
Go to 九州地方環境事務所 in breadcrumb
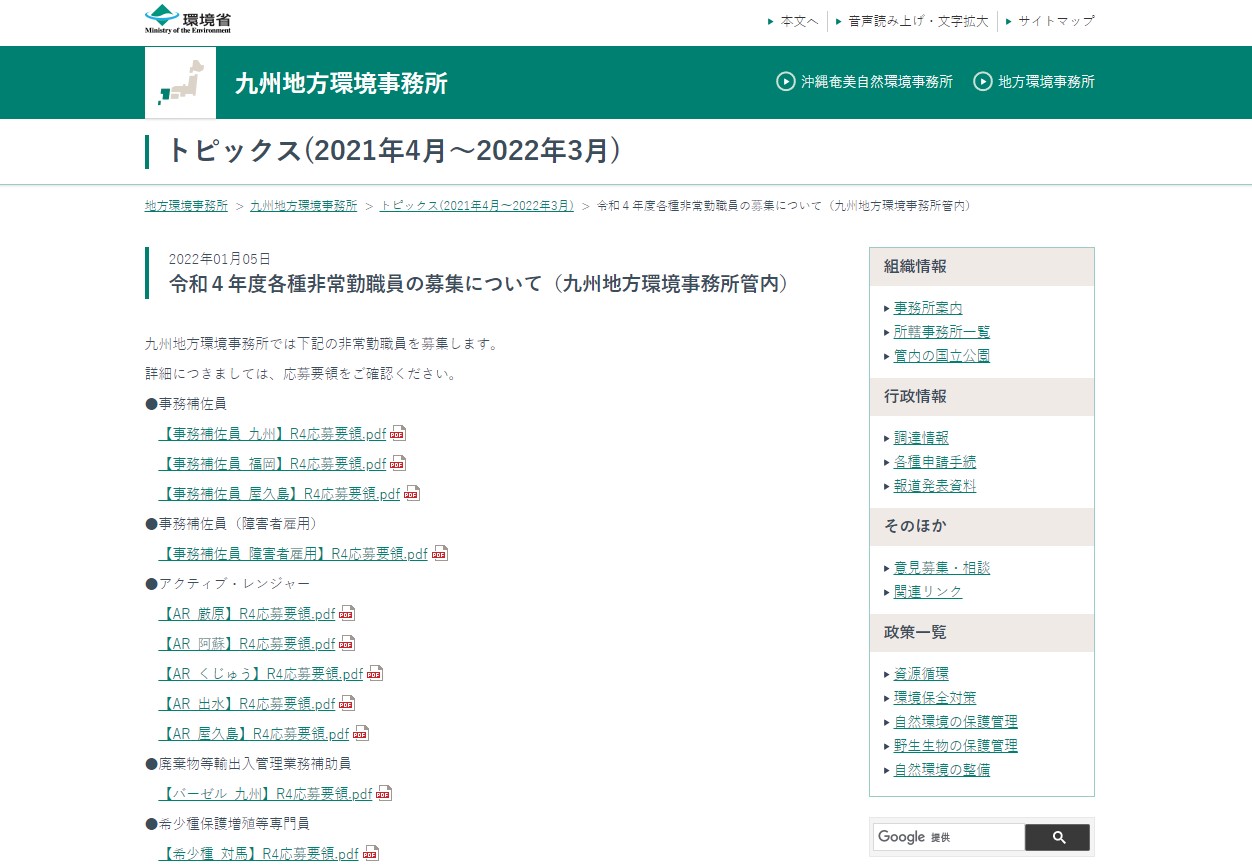click(303, 205)
